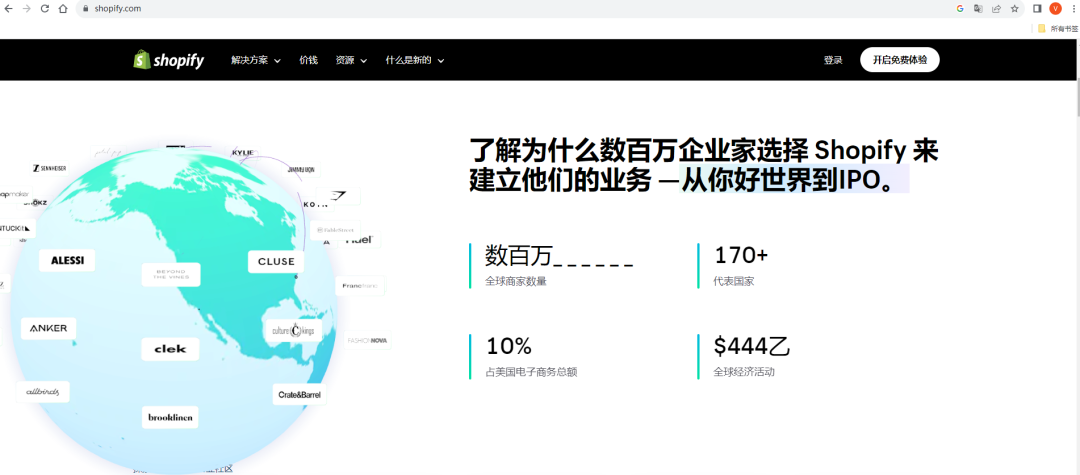1080x475 pixels.
Task: Click the Shopify logo
Action: (x=169, y=60)
